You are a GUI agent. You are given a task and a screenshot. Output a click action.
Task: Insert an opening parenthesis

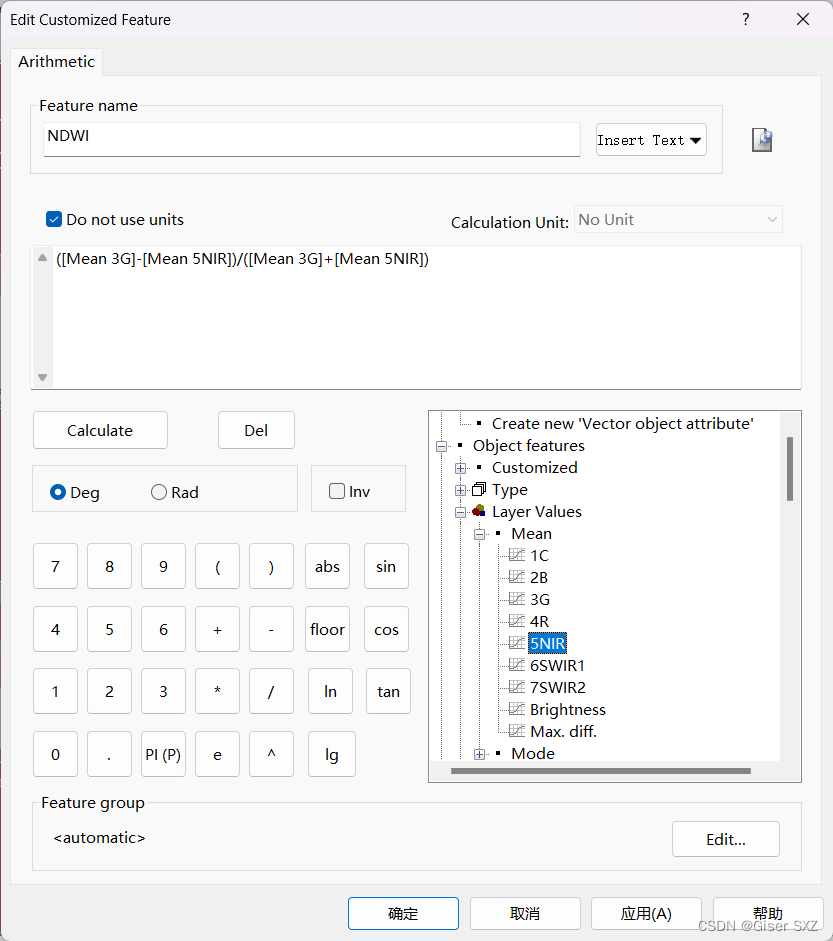[217, 566]
